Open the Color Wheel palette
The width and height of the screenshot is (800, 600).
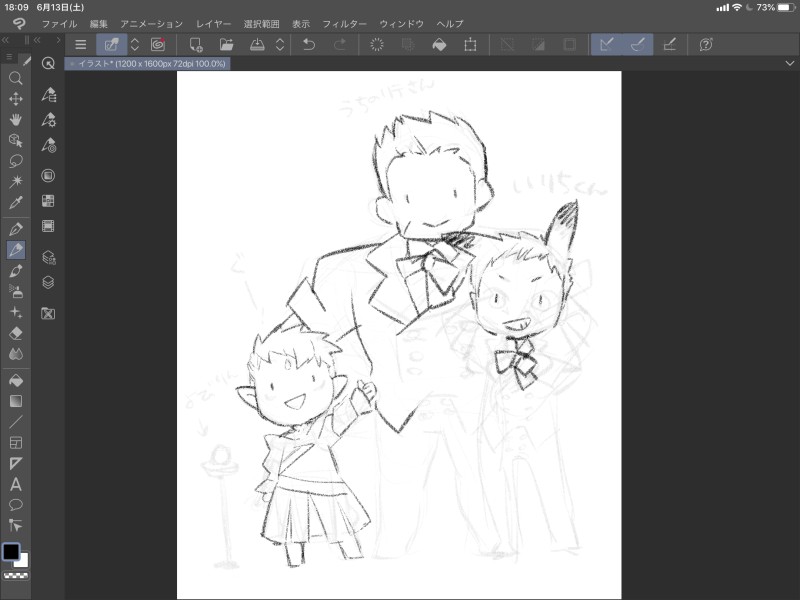(x=48, y=176)
